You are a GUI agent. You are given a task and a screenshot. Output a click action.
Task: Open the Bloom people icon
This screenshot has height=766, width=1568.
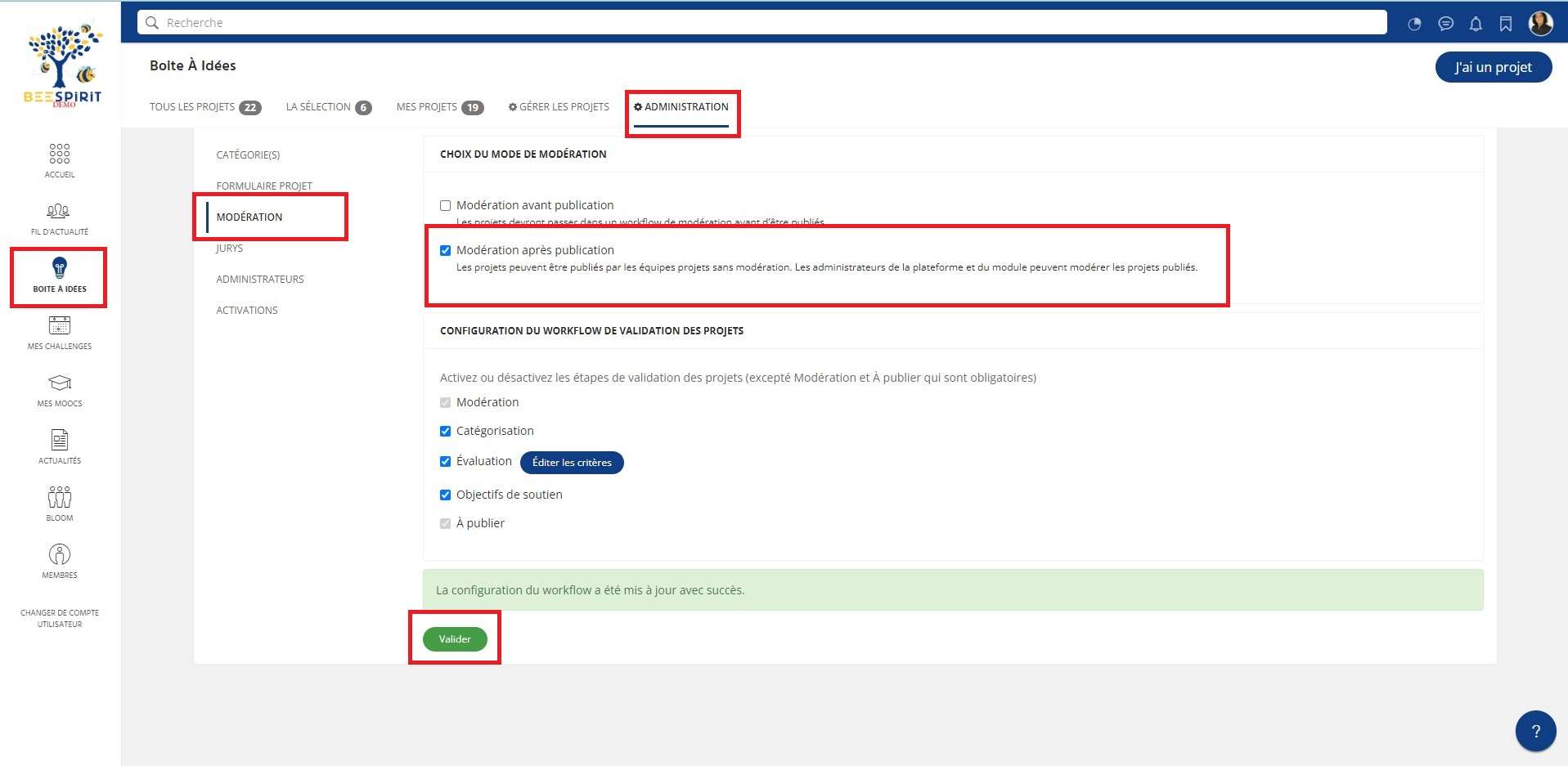point(60,497)
